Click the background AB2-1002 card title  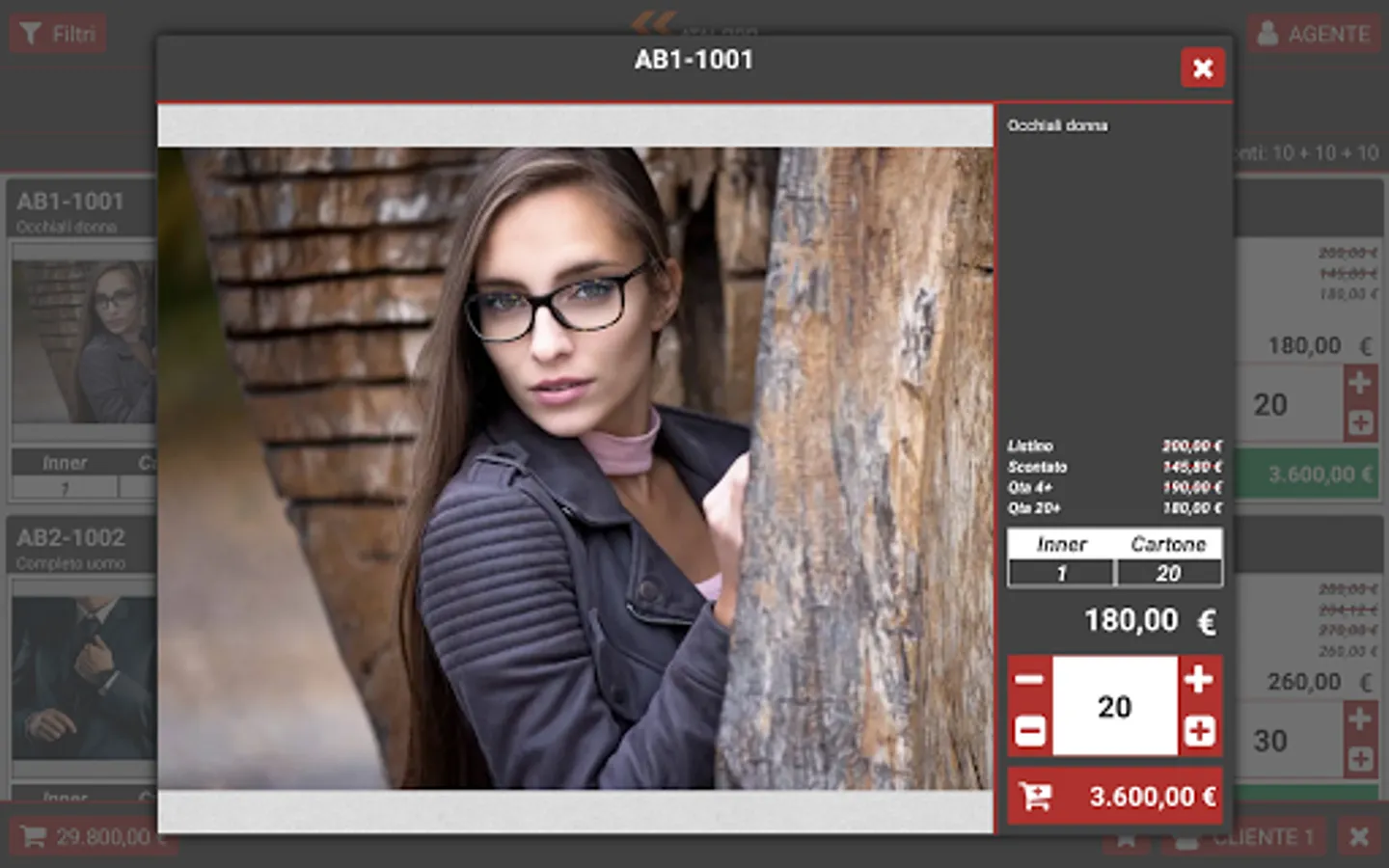tap(70, 537)
